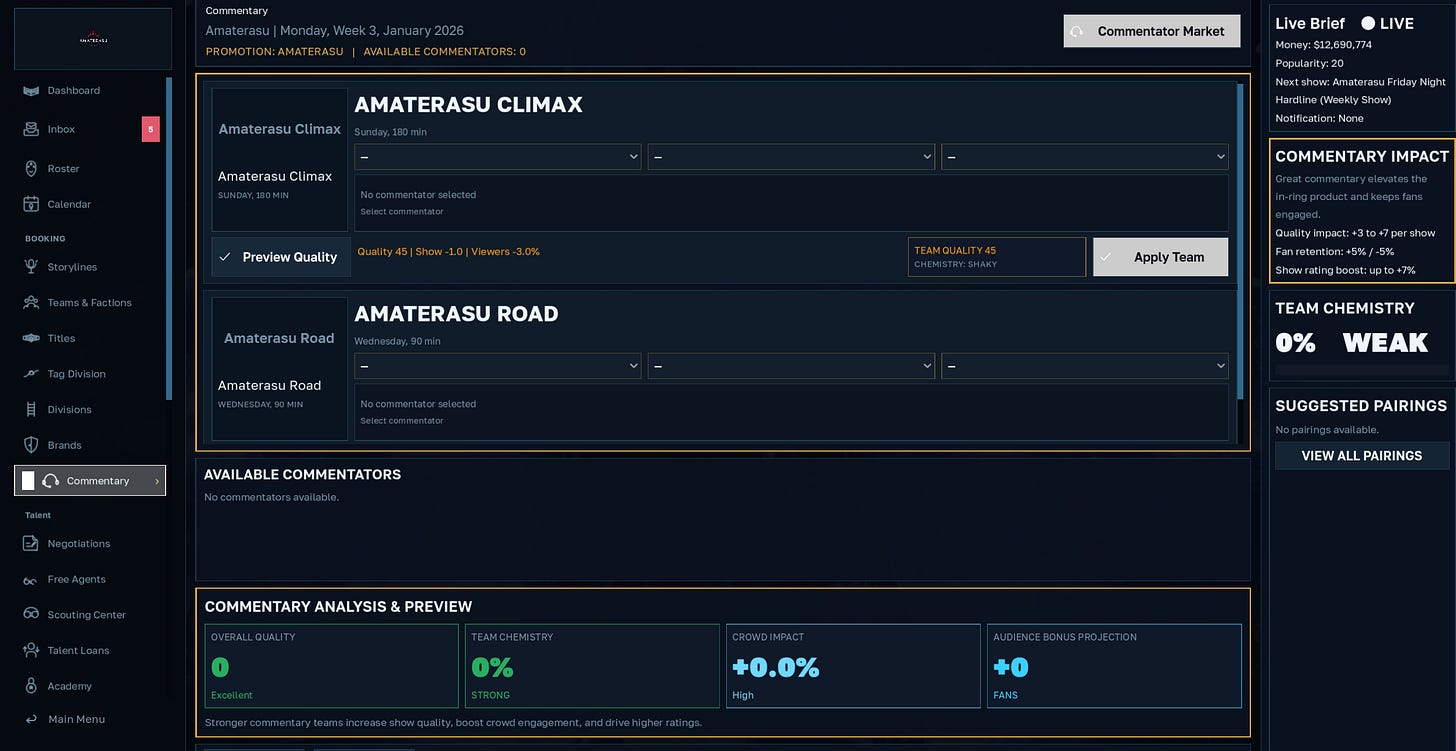Open the Commentator Market
The width and height of the screenshot is (1456, 751).
tap(1152, 31)
